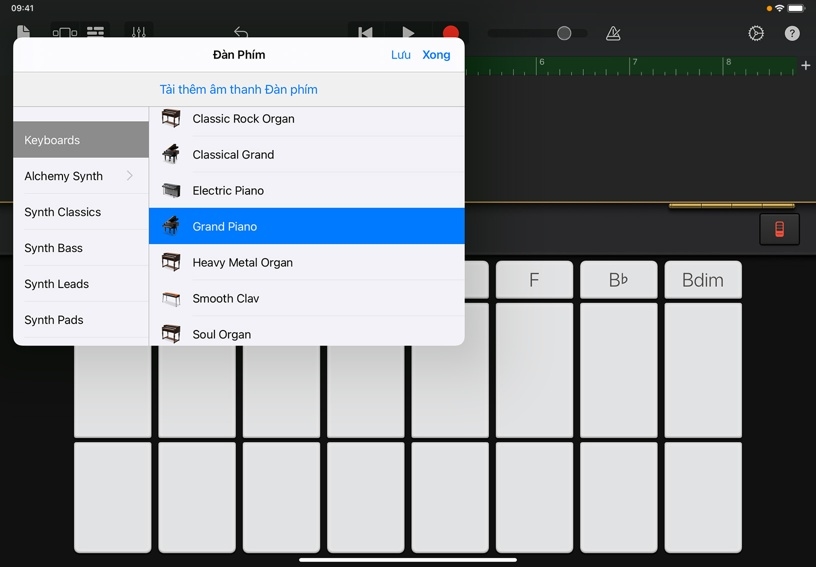Open the help question mark icon

[792, 33]
